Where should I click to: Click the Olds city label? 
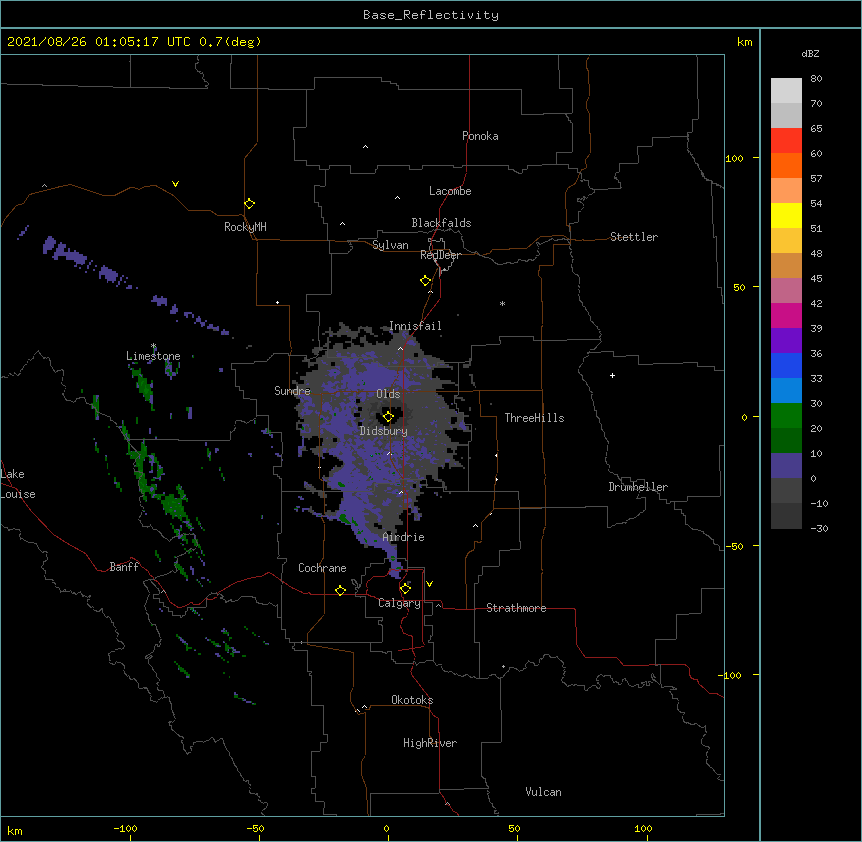click(x=388, y=394)
